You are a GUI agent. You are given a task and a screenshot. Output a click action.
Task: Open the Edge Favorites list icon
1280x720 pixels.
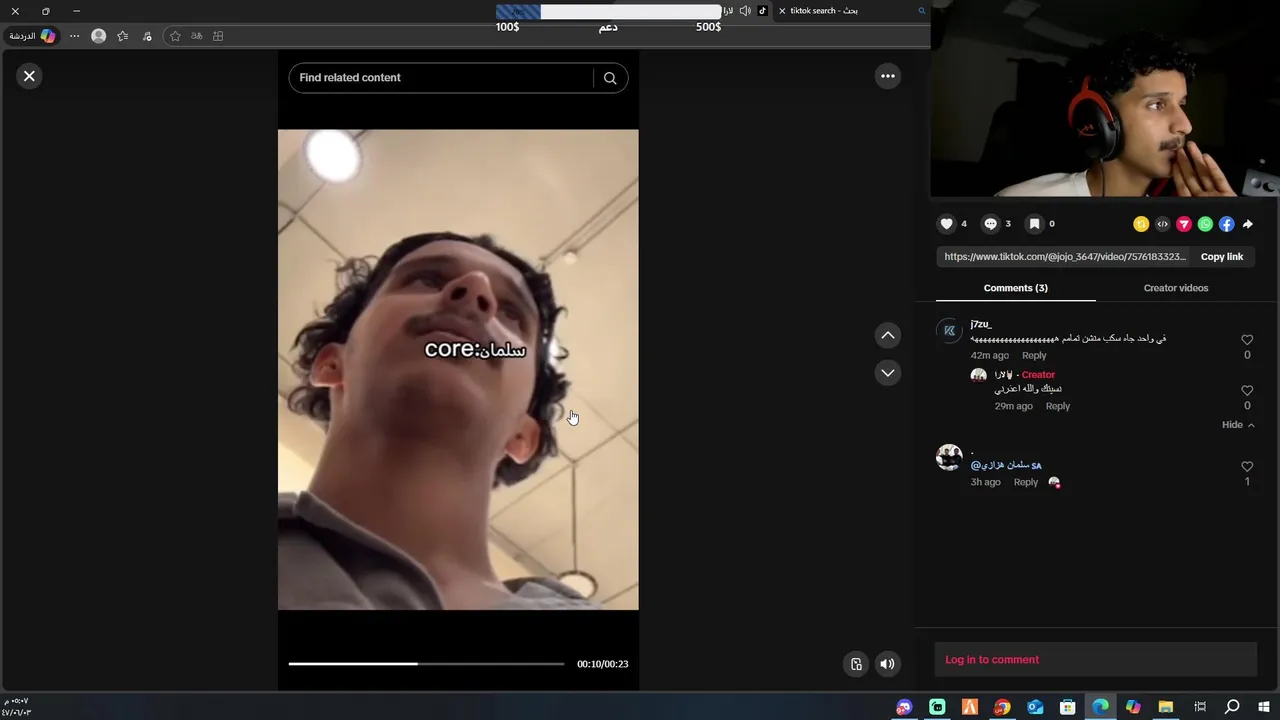point(123,36)
